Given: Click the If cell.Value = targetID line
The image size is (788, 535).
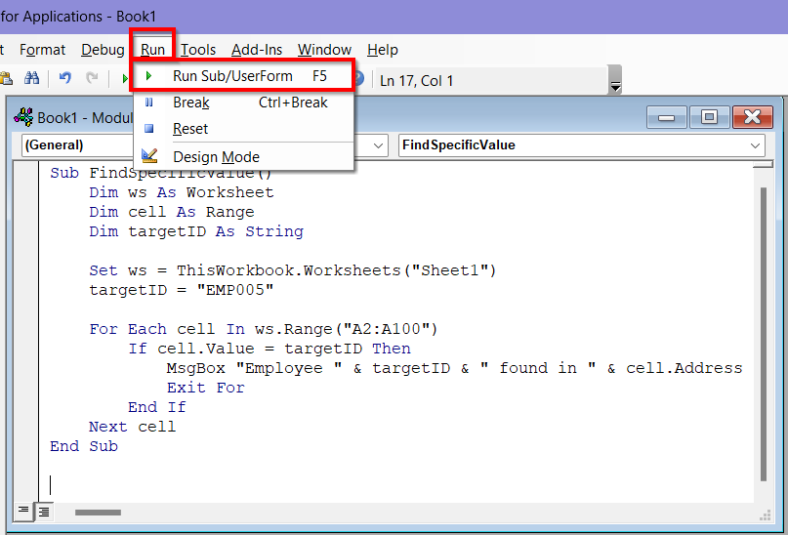Looking at the screenshot, I should click(269, 349).
